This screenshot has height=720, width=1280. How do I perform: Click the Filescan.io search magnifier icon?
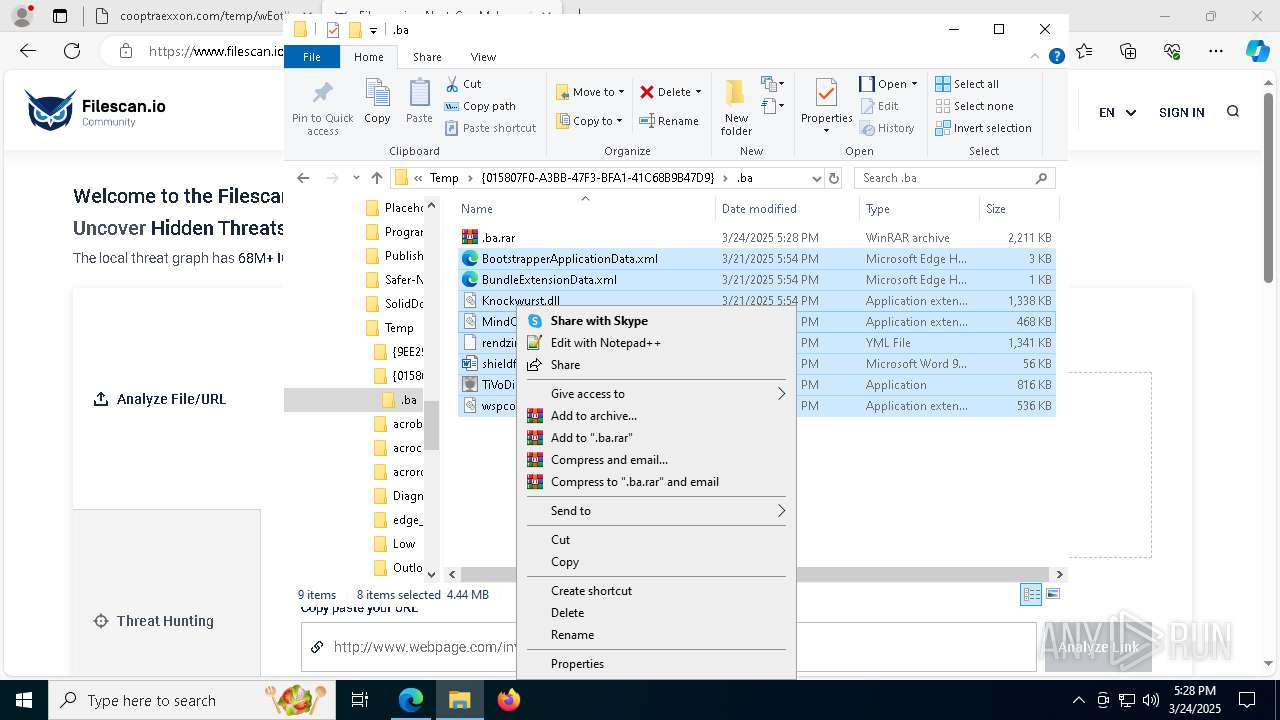click(1233, 112)
